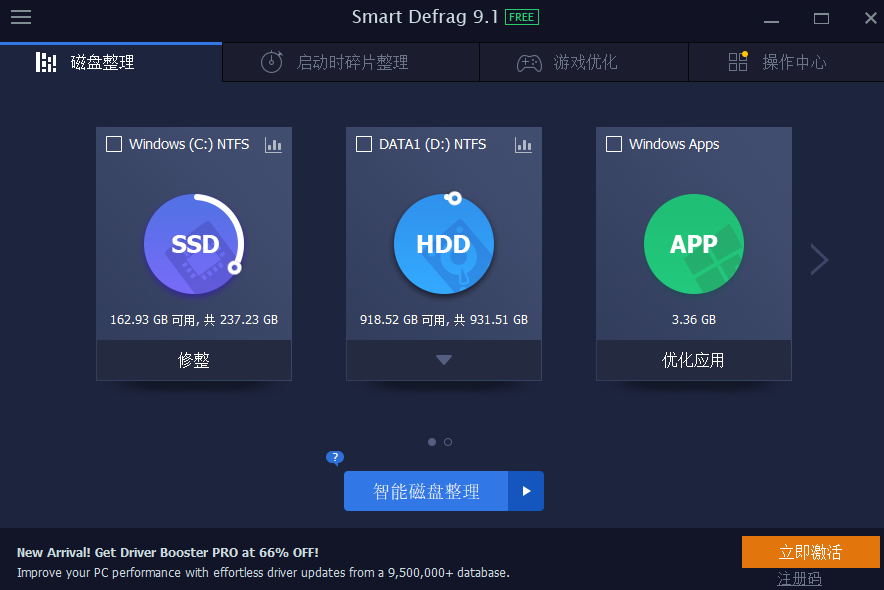Check the DATA1 (D:) NTFS checkbox

pos(364,143)
